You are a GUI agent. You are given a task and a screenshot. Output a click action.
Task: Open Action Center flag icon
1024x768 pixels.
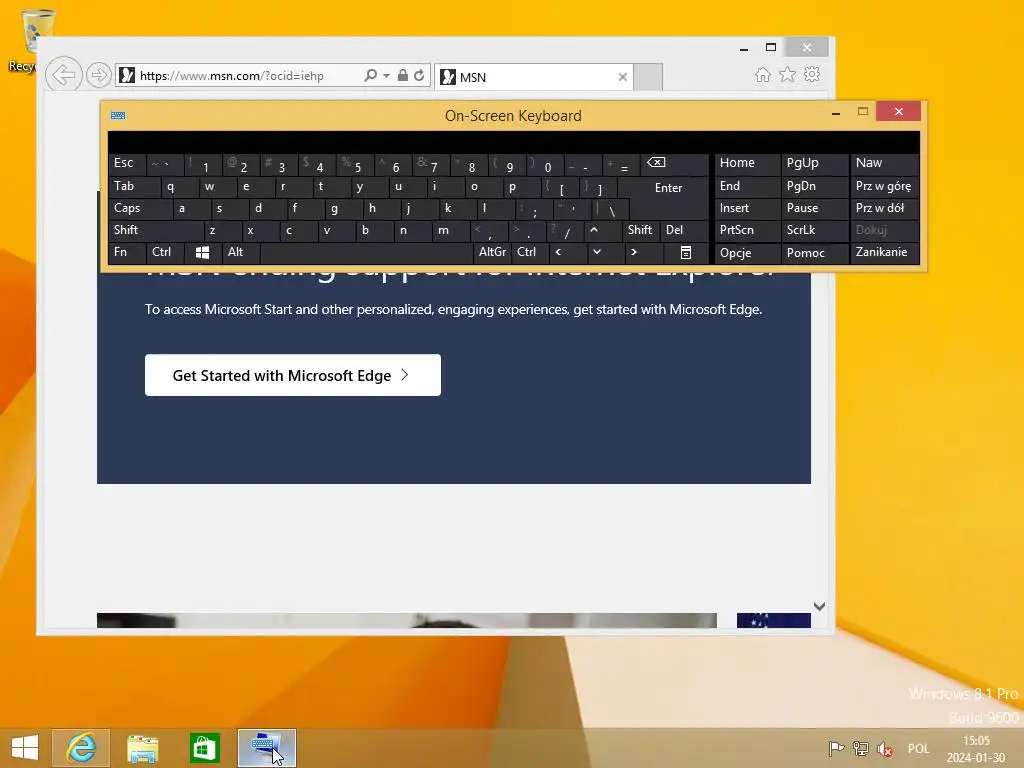(x=836, y=748)
